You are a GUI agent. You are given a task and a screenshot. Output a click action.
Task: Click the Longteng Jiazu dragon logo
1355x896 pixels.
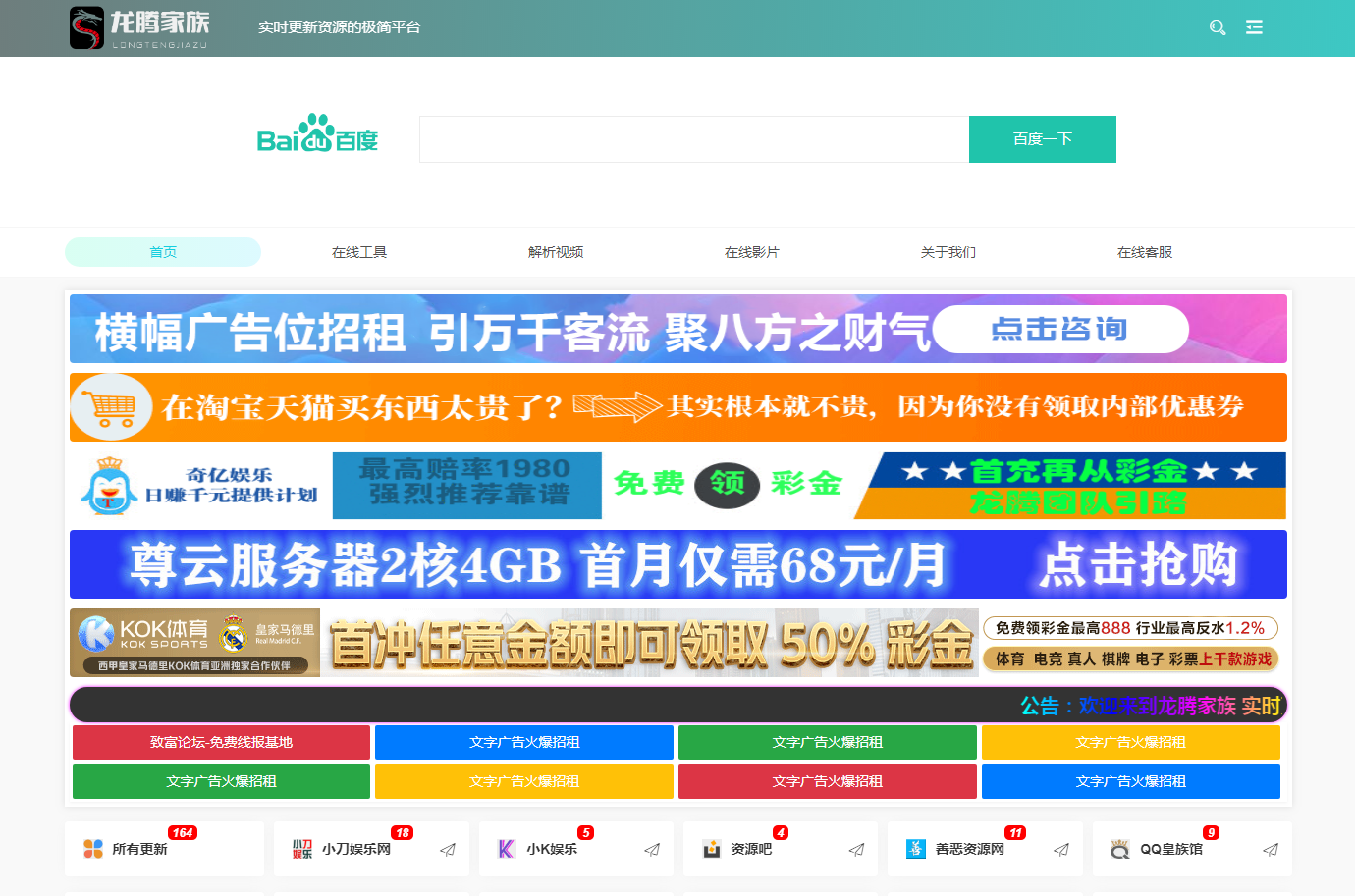click(86, 27)
